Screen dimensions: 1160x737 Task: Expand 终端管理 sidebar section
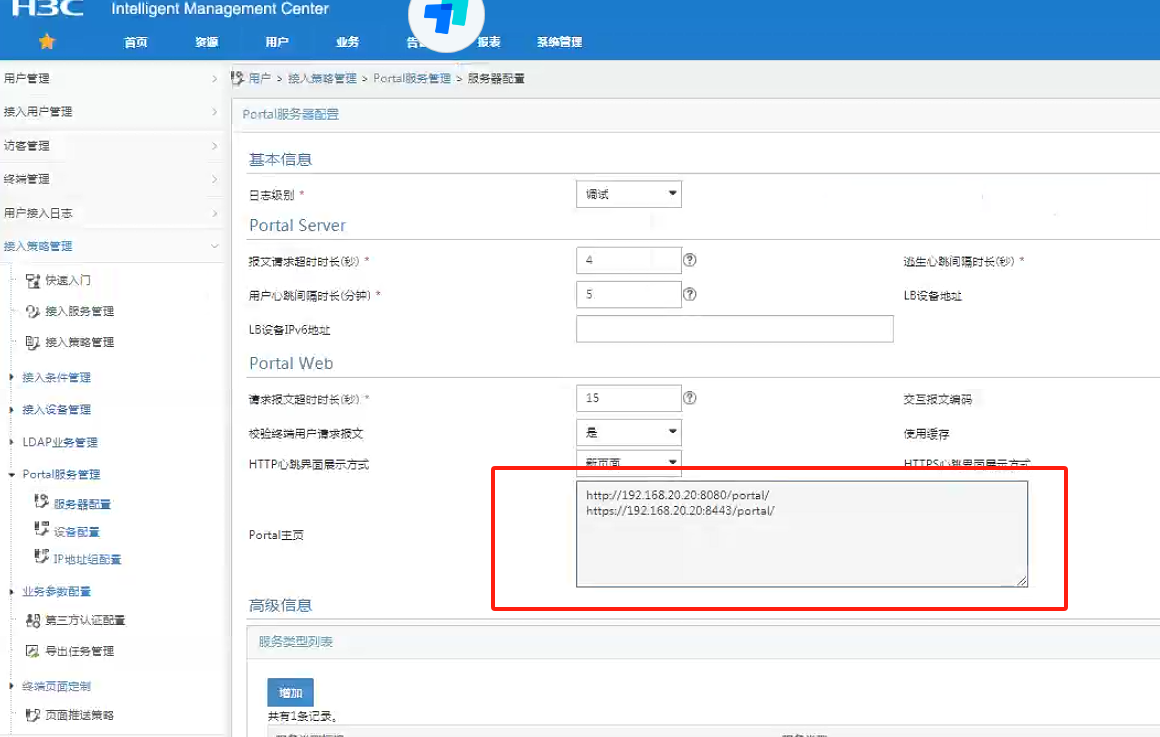(112, 179)
